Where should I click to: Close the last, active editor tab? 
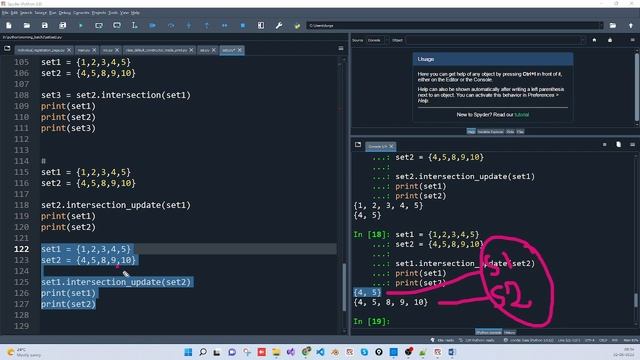[240, 50]
